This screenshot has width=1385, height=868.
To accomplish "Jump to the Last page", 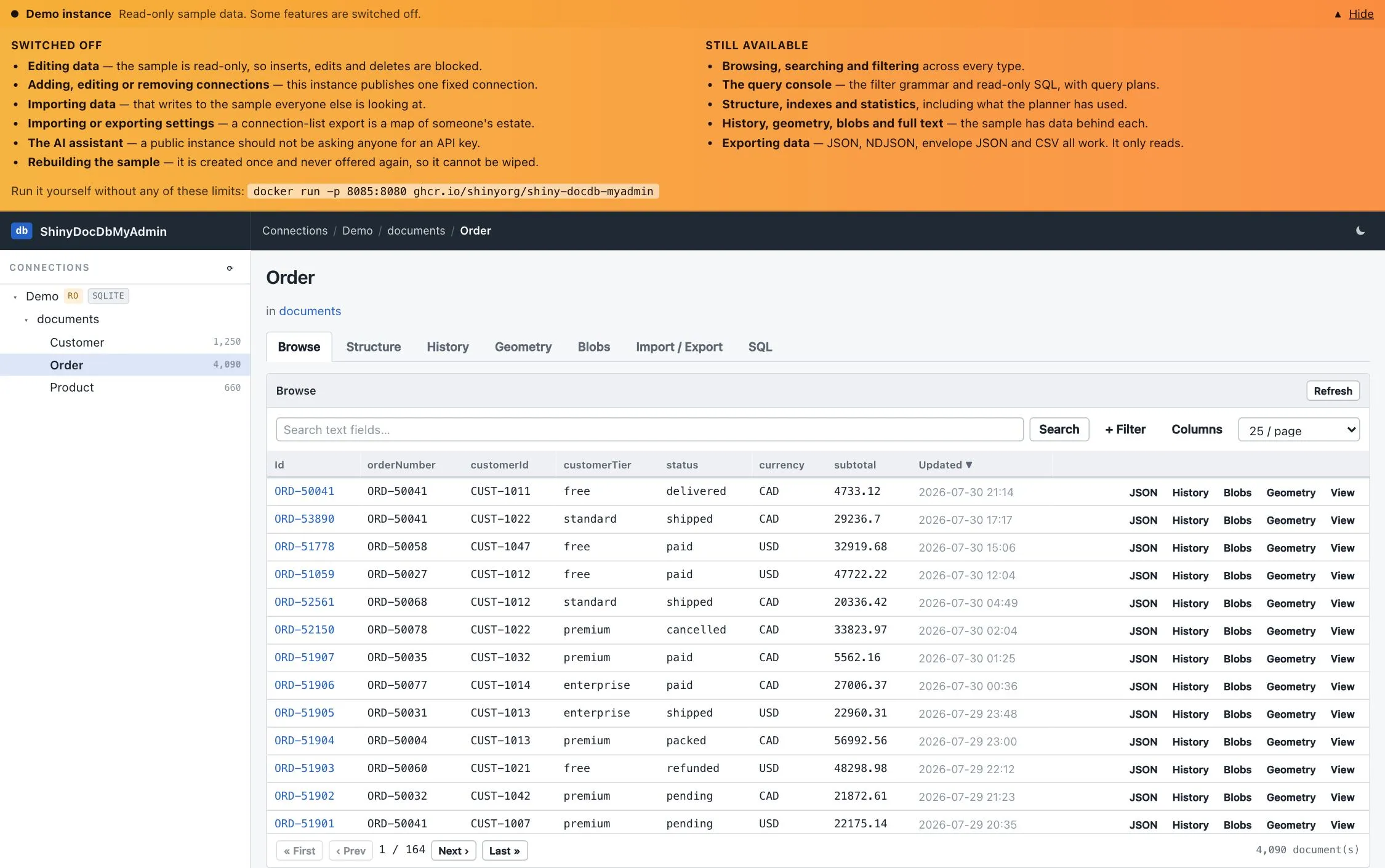I will [x=505, y=851].
